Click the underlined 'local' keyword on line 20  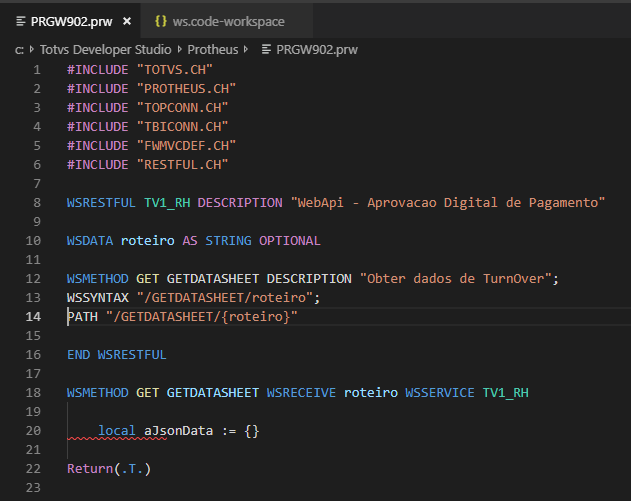pyautogui.click(x=117, y=430)
